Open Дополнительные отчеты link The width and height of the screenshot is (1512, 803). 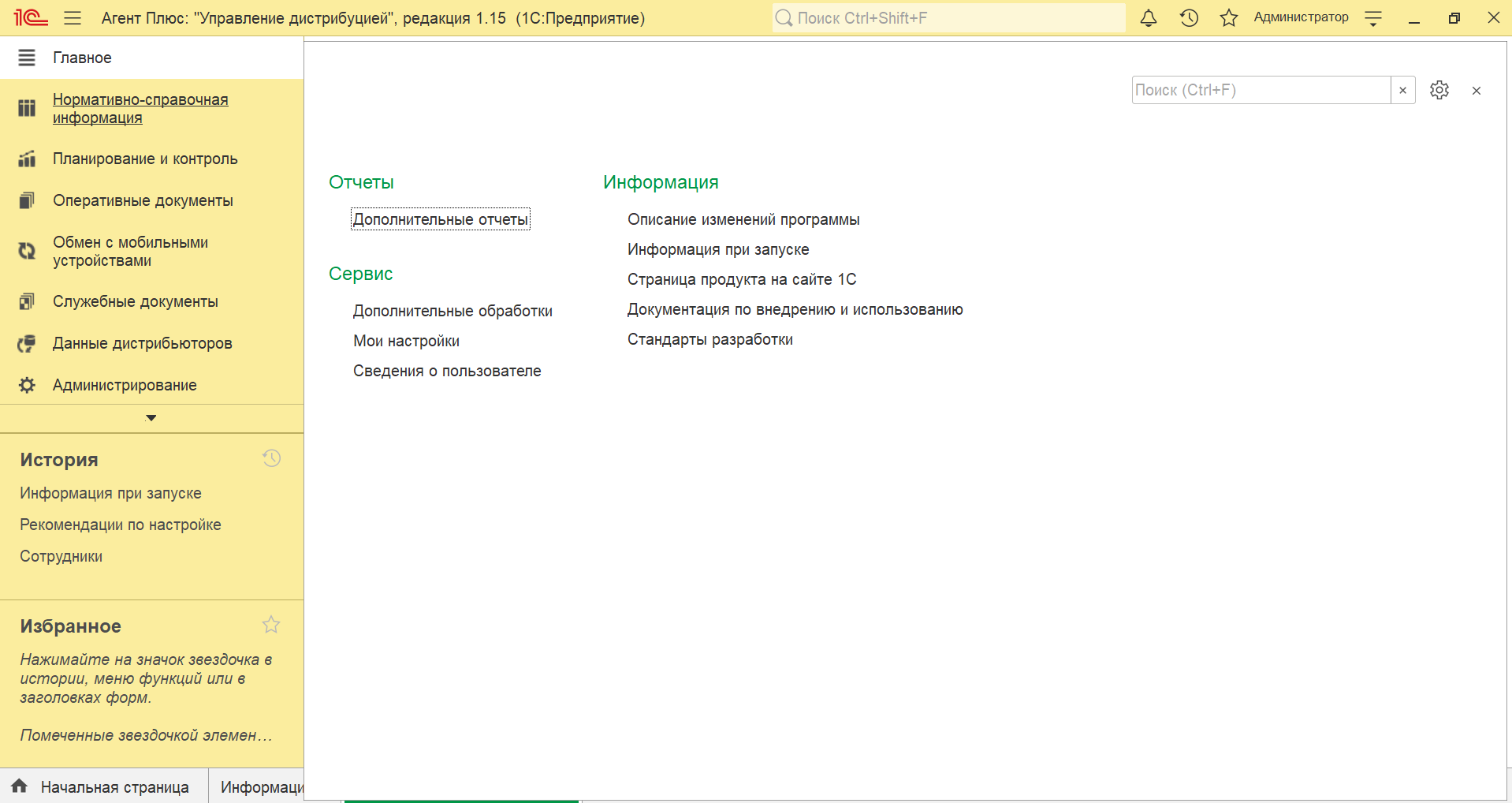coord(440,219)
